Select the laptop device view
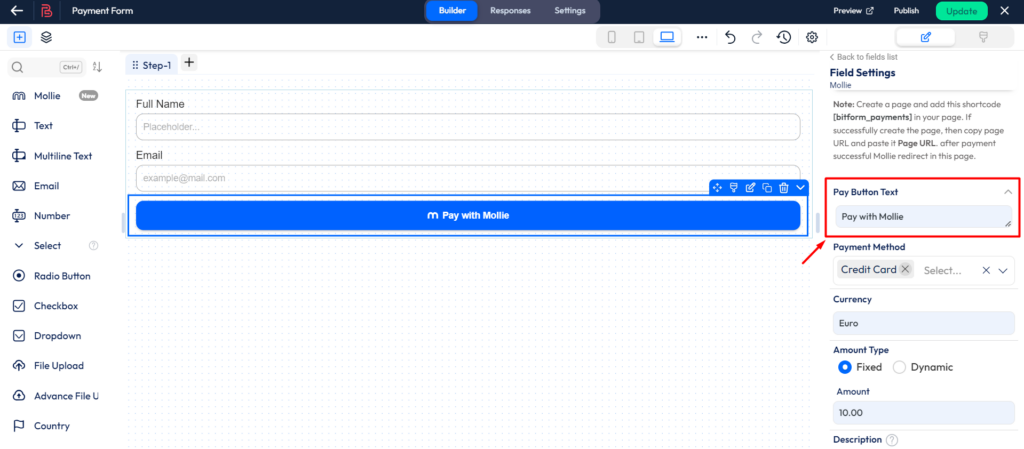1024x449 pixels. 667,37
